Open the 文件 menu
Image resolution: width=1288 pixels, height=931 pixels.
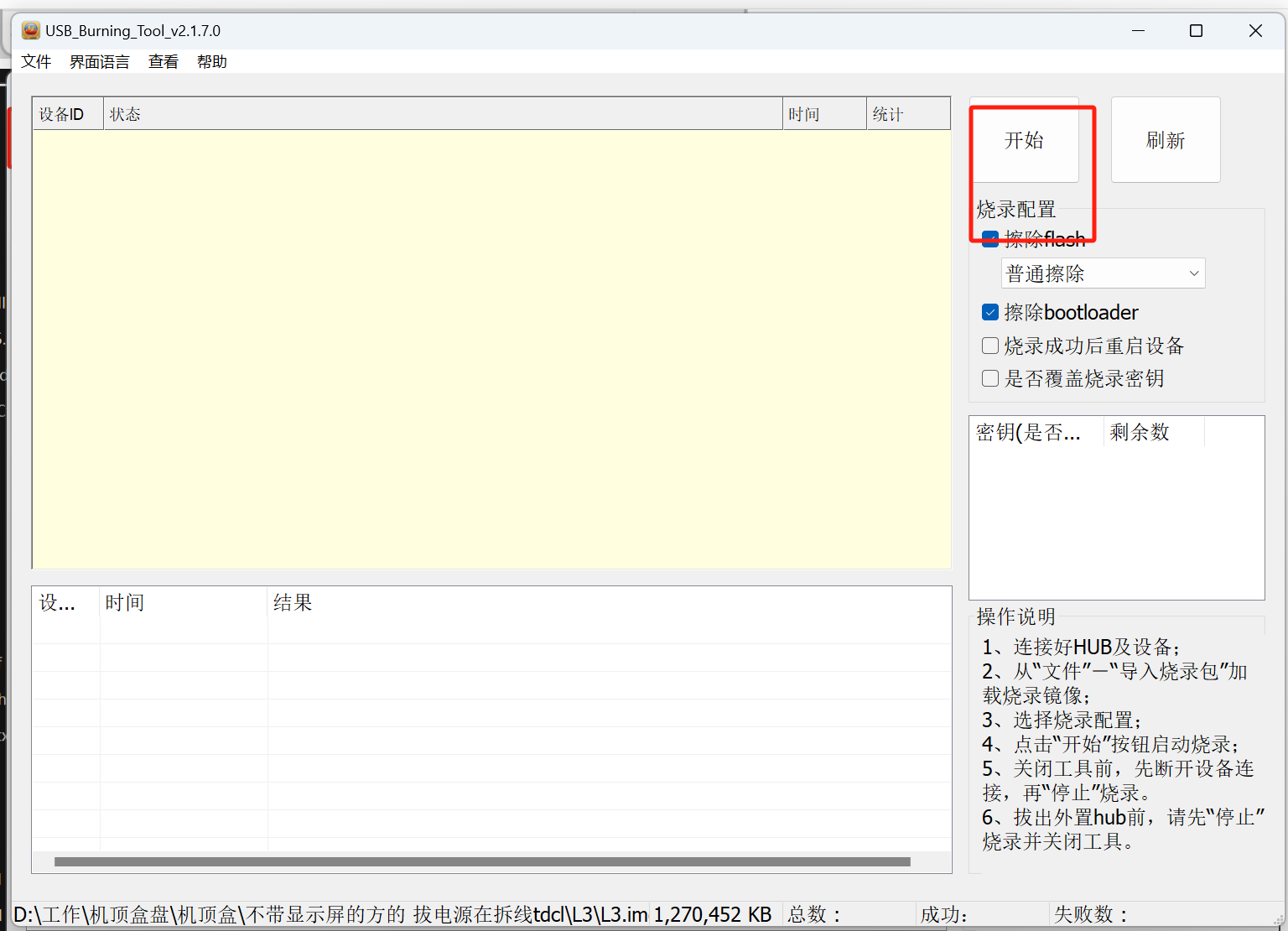[x=36, y=62]
